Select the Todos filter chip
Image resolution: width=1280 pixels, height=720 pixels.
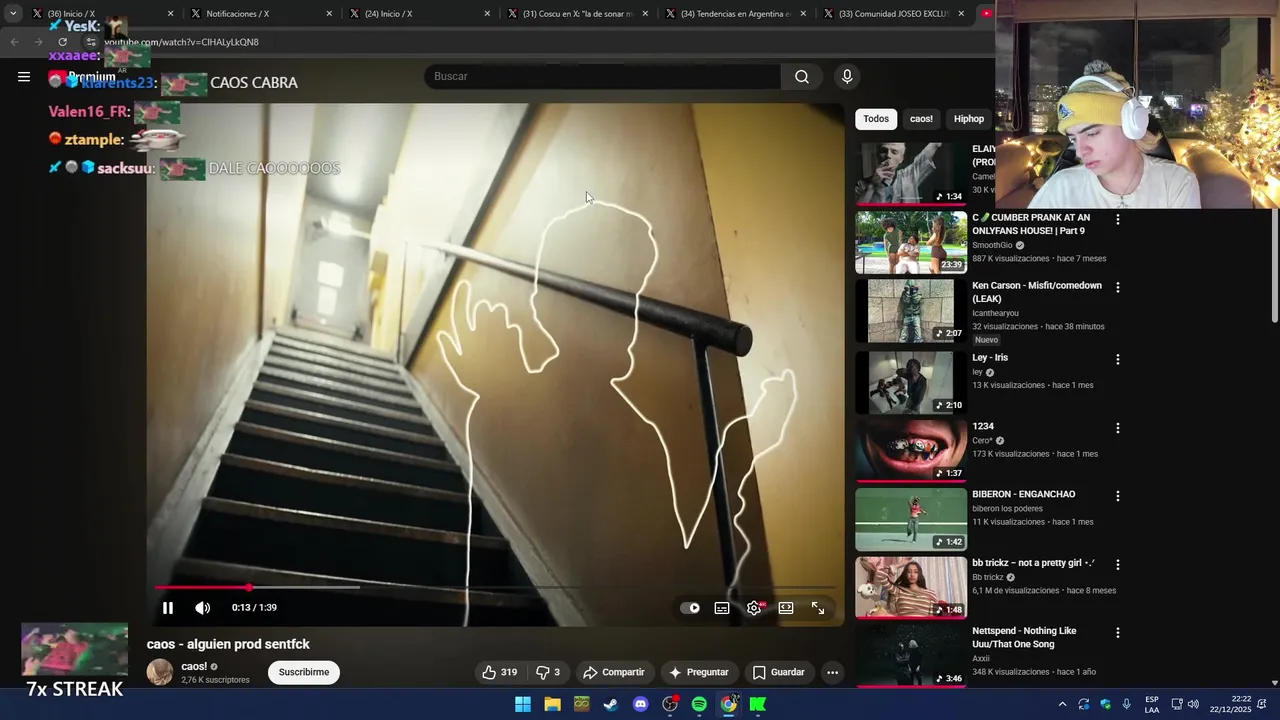pyautogui.click(x=876, y=119)
